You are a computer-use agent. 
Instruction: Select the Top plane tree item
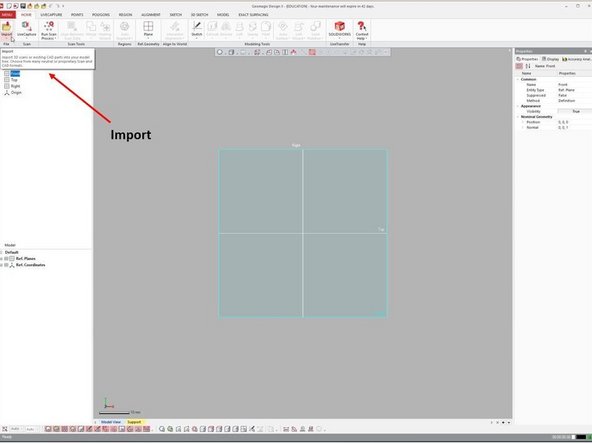[14, 80]
